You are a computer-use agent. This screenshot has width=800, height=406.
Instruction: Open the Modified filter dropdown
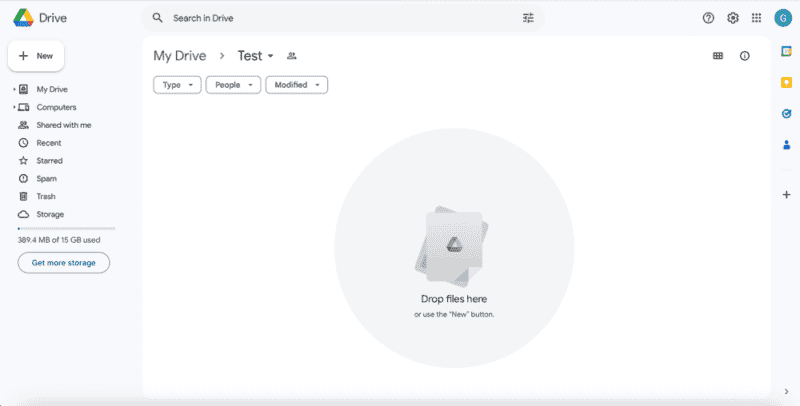(296, 85)
